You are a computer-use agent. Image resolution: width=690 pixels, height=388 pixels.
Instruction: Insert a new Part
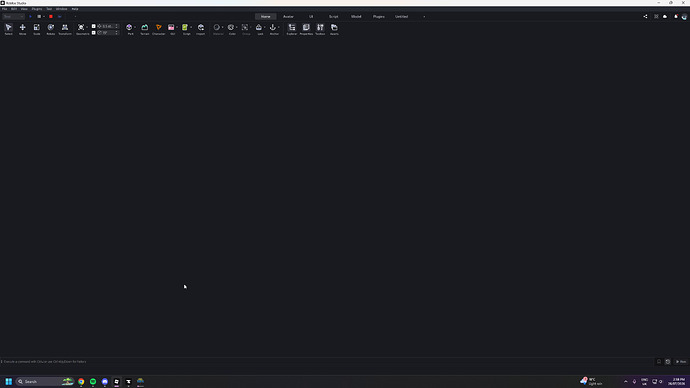coord(129,29)
